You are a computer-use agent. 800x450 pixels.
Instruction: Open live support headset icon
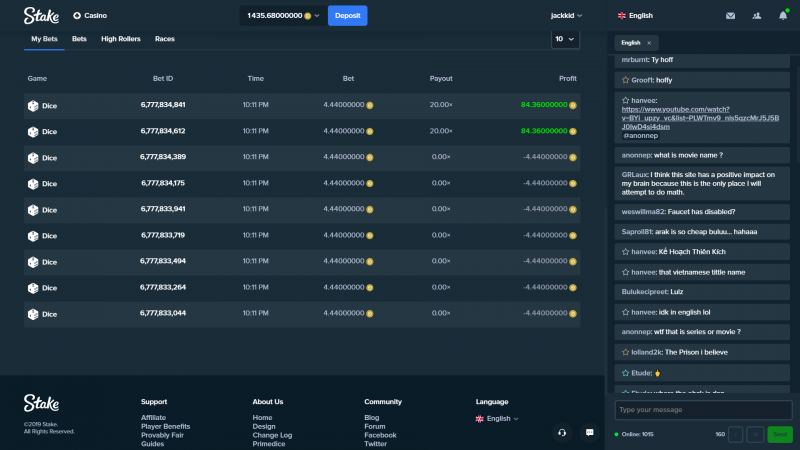click(x=562, y=433)
